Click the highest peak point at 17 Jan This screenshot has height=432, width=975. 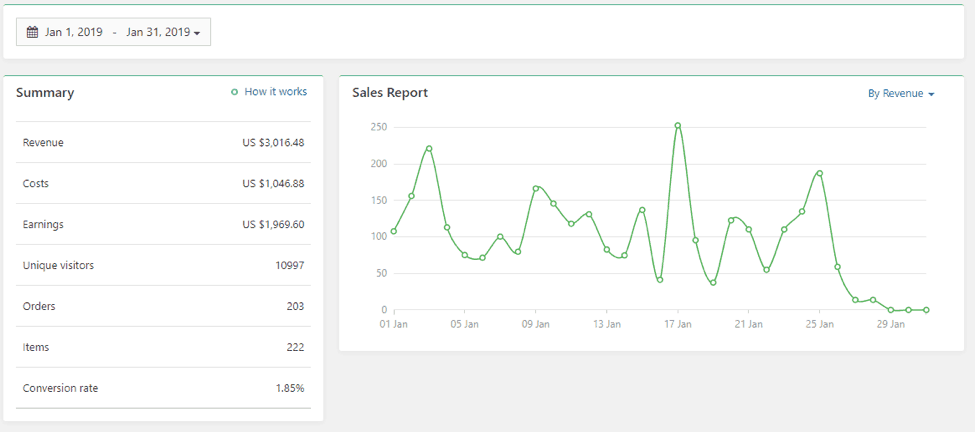678,126
